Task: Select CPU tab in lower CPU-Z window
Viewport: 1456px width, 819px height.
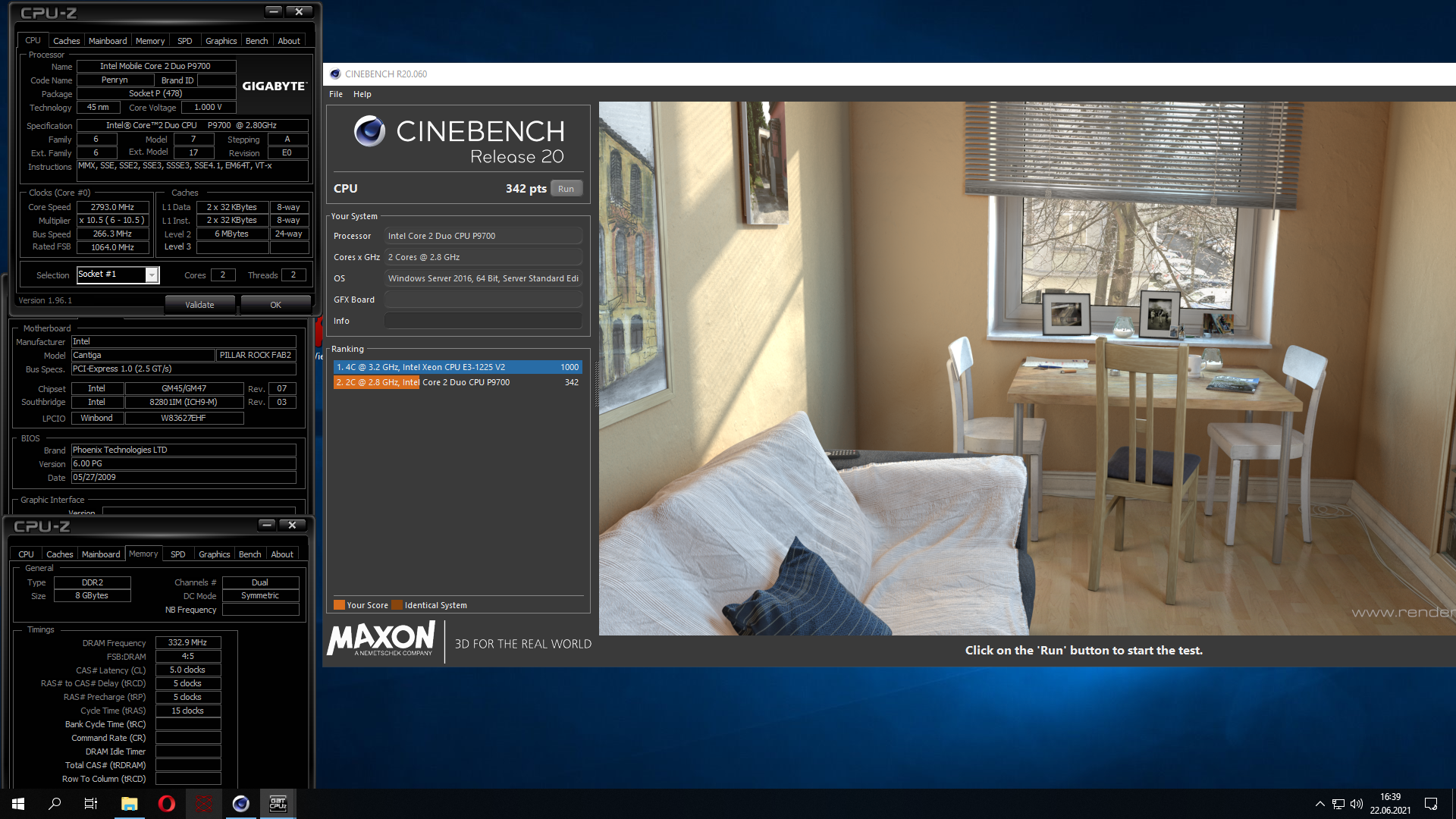Action: click(x=26, y=554)
